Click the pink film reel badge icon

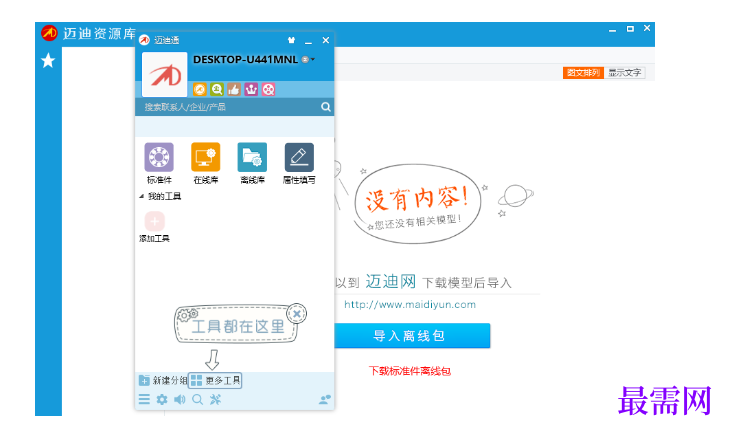269,89
